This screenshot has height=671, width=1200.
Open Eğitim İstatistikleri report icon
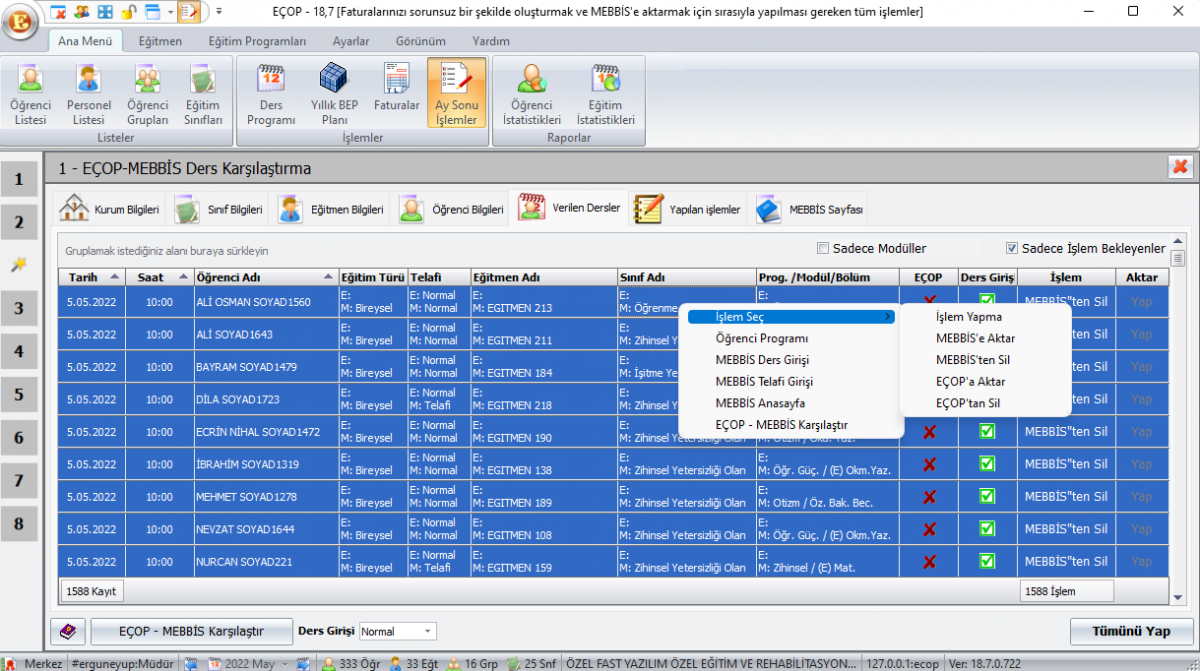[605, 95]
